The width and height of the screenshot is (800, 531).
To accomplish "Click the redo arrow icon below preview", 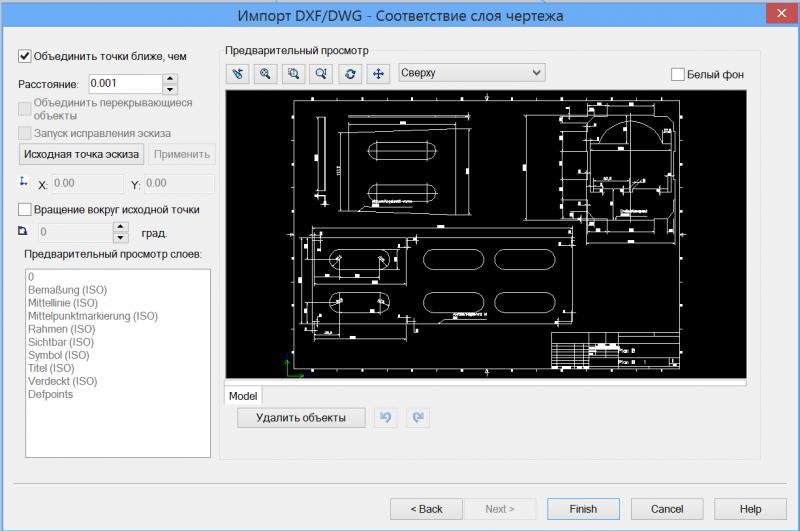I will (x=417, y=418).
